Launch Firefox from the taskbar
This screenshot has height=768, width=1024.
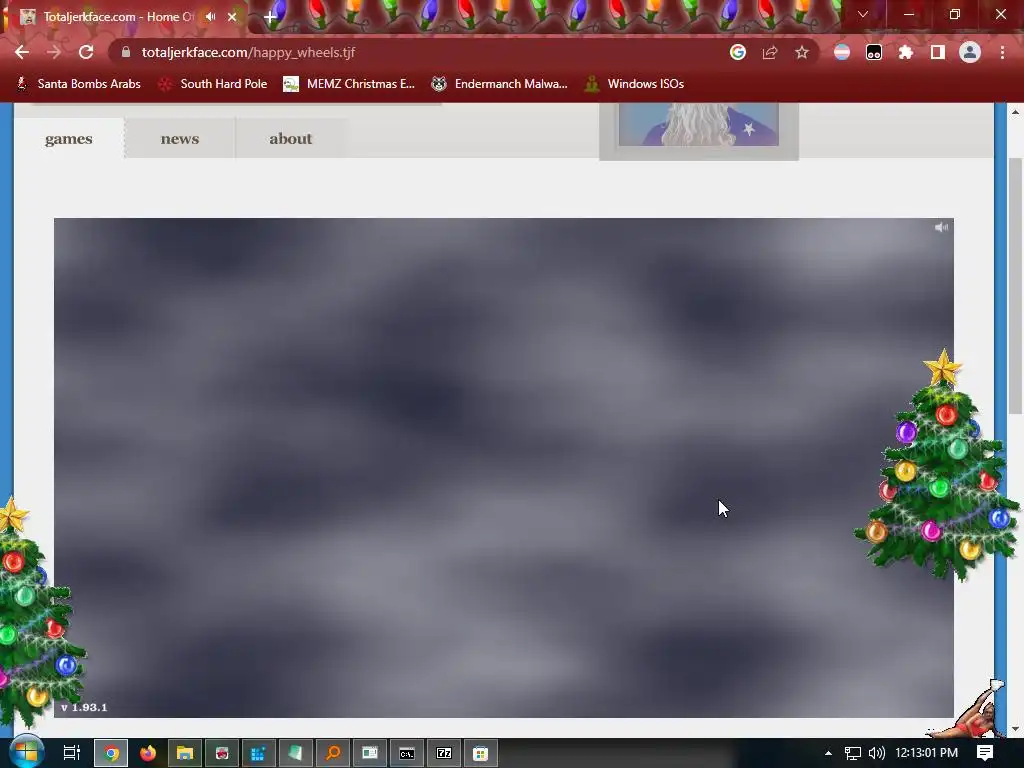(x=148, y=753)
